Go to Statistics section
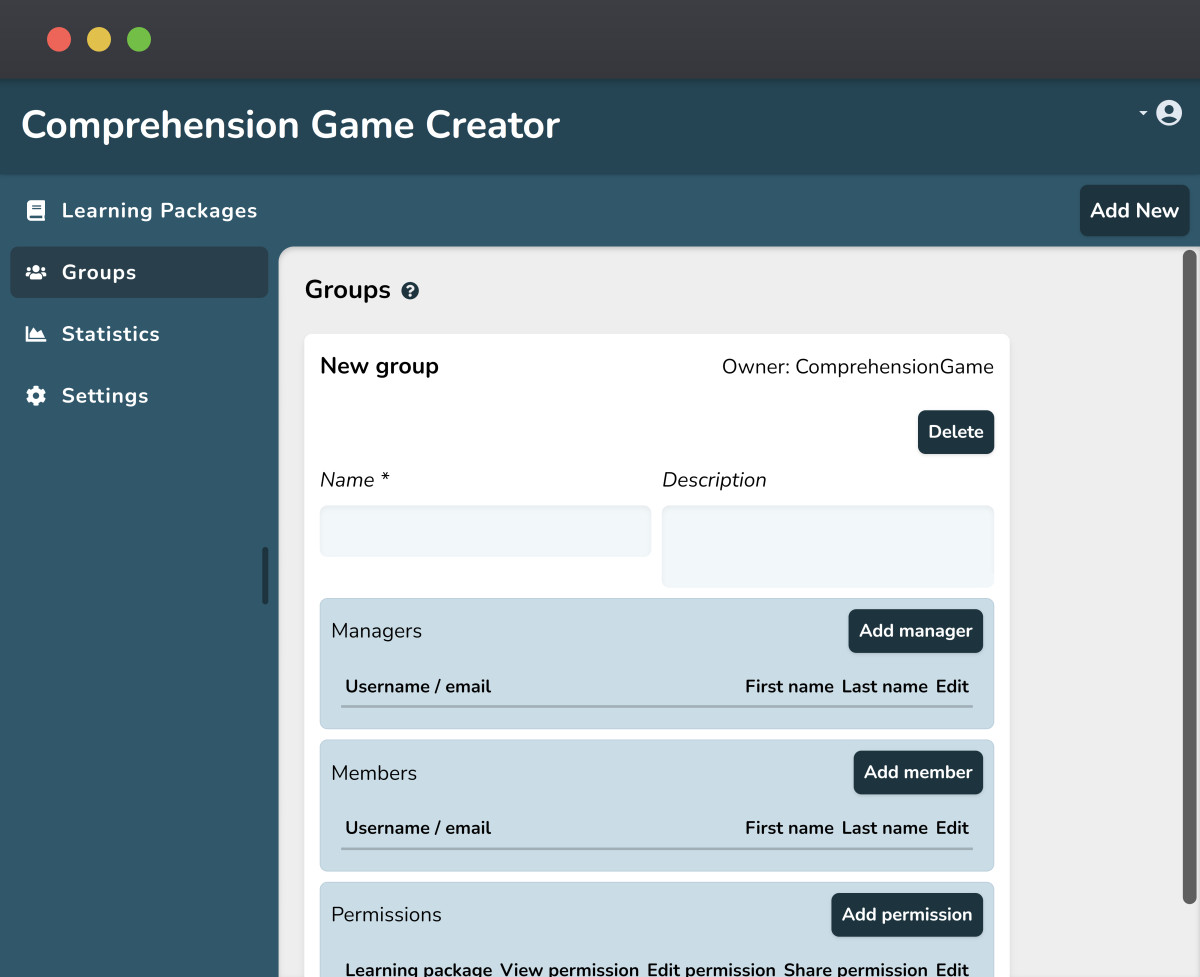This screenshot has width=1200, height=977. click(x=139, y=334)
